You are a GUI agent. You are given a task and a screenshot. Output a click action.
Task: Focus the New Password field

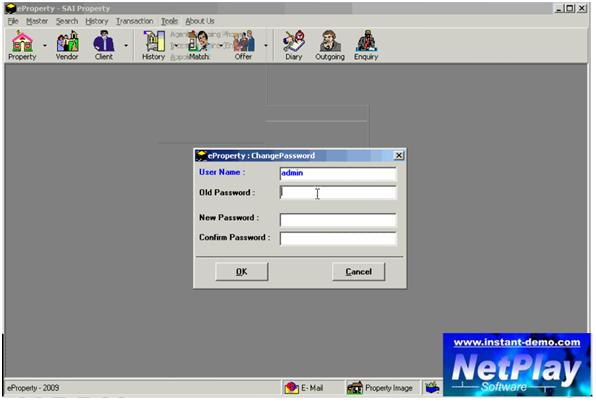click(x=338, y=220)
